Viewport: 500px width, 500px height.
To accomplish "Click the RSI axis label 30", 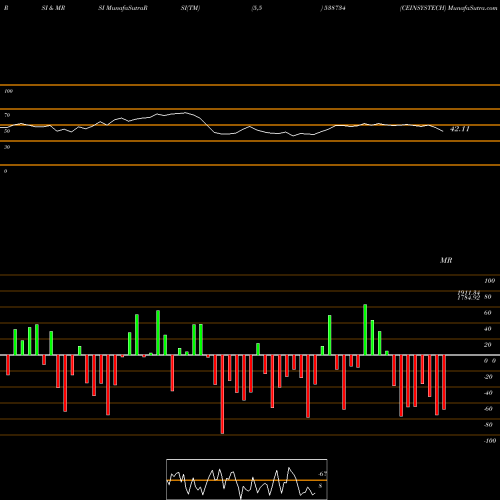I will (x=7, y=147).
